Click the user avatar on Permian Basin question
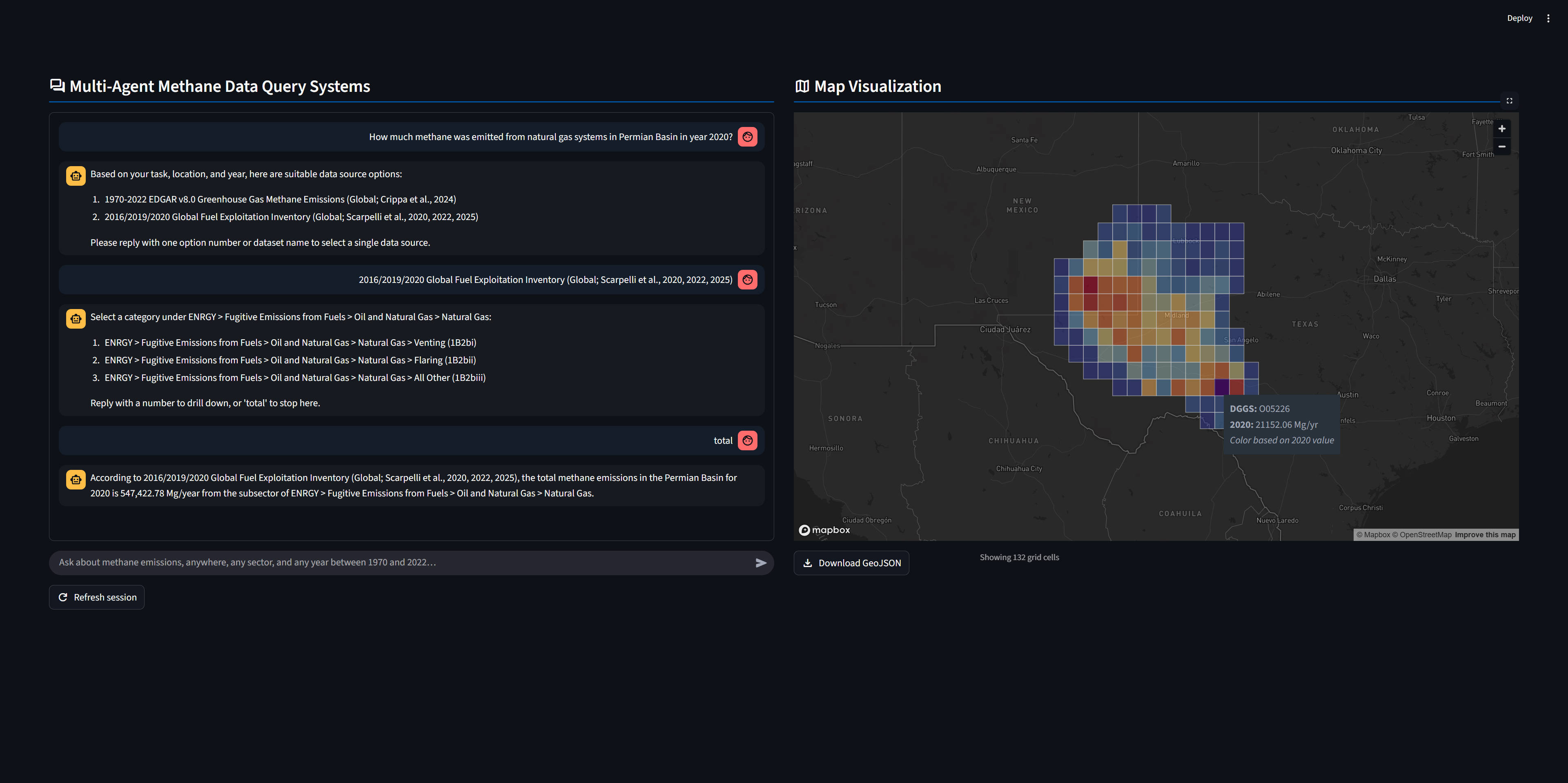This screenshot has height=783, width=1568. (x=747, y=137)
